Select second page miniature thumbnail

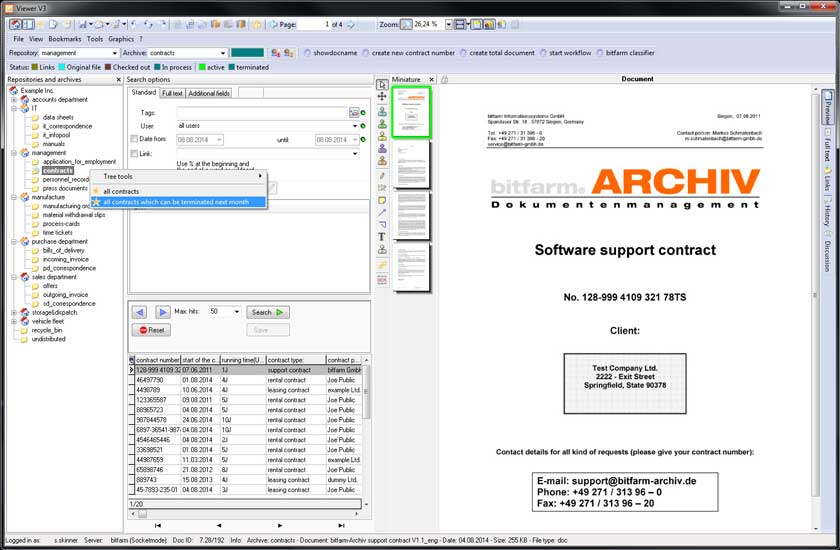412,164
